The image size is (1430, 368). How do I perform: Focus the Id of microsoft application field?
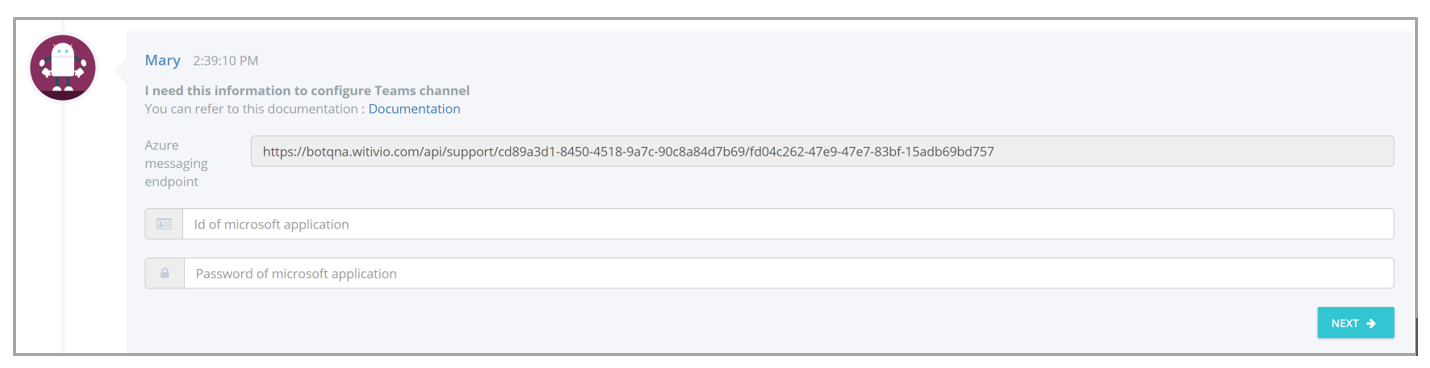coord(788,224)
